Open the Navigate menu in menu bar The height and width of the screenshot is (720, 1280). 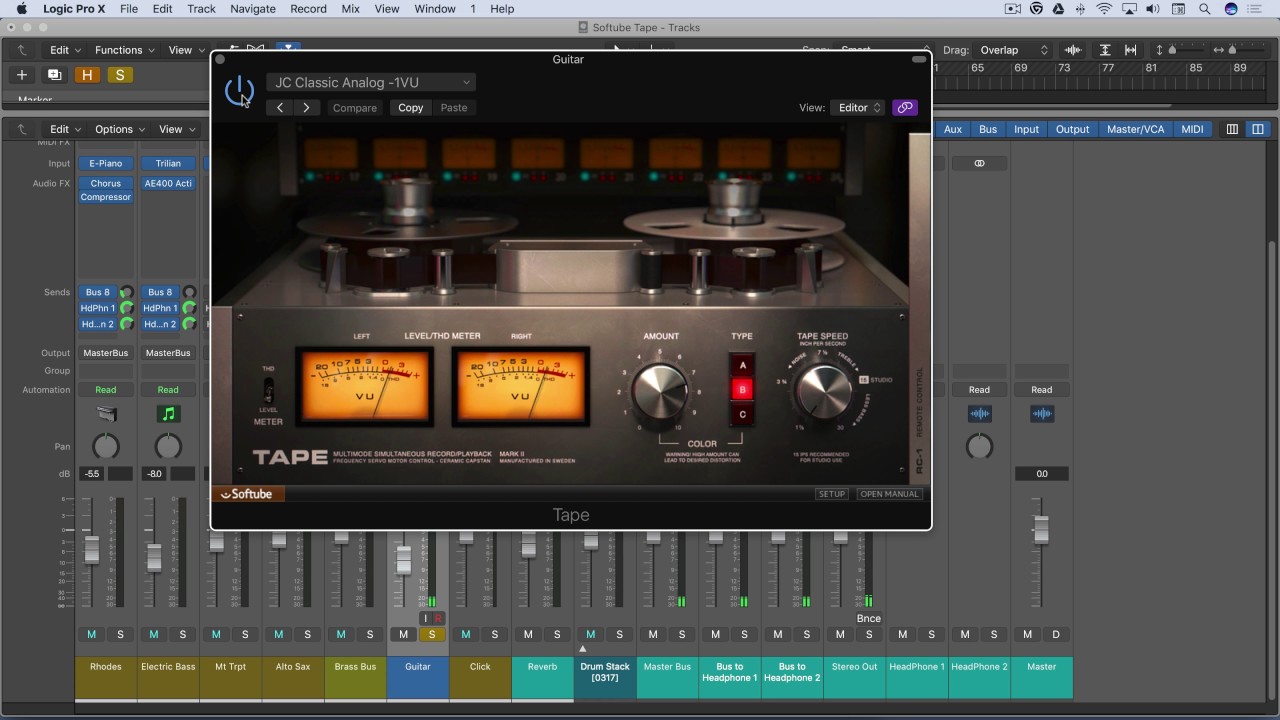[x=253, y=9]
